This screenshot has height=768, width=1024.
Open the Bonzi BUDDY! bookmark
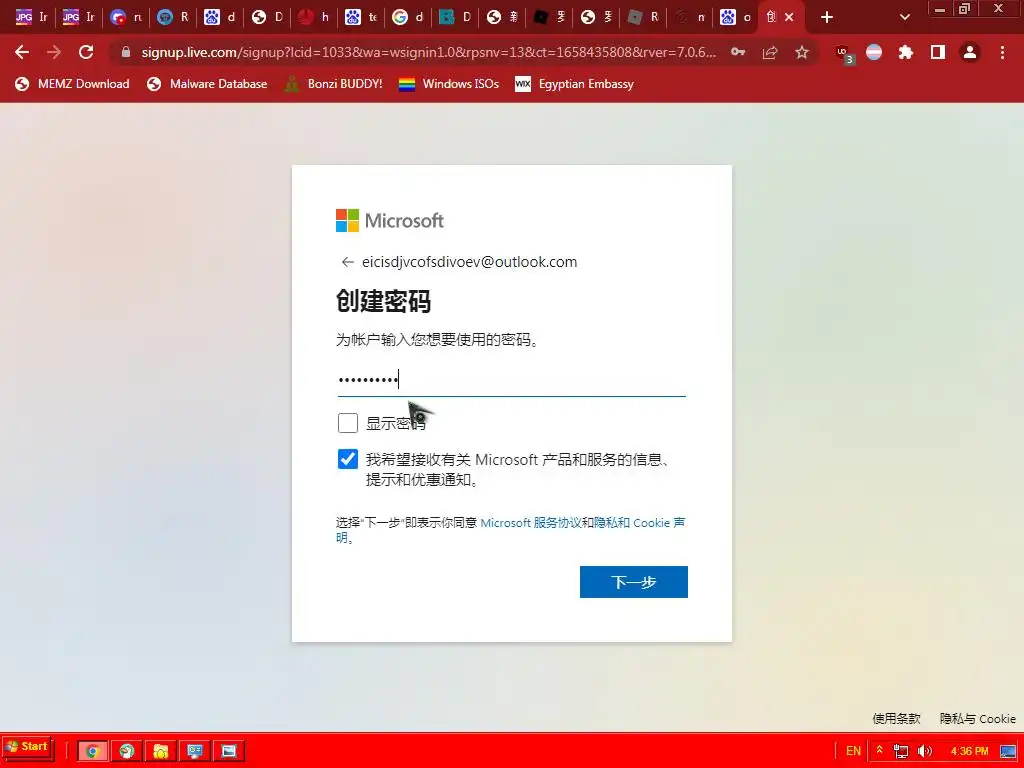coord(334,84)
